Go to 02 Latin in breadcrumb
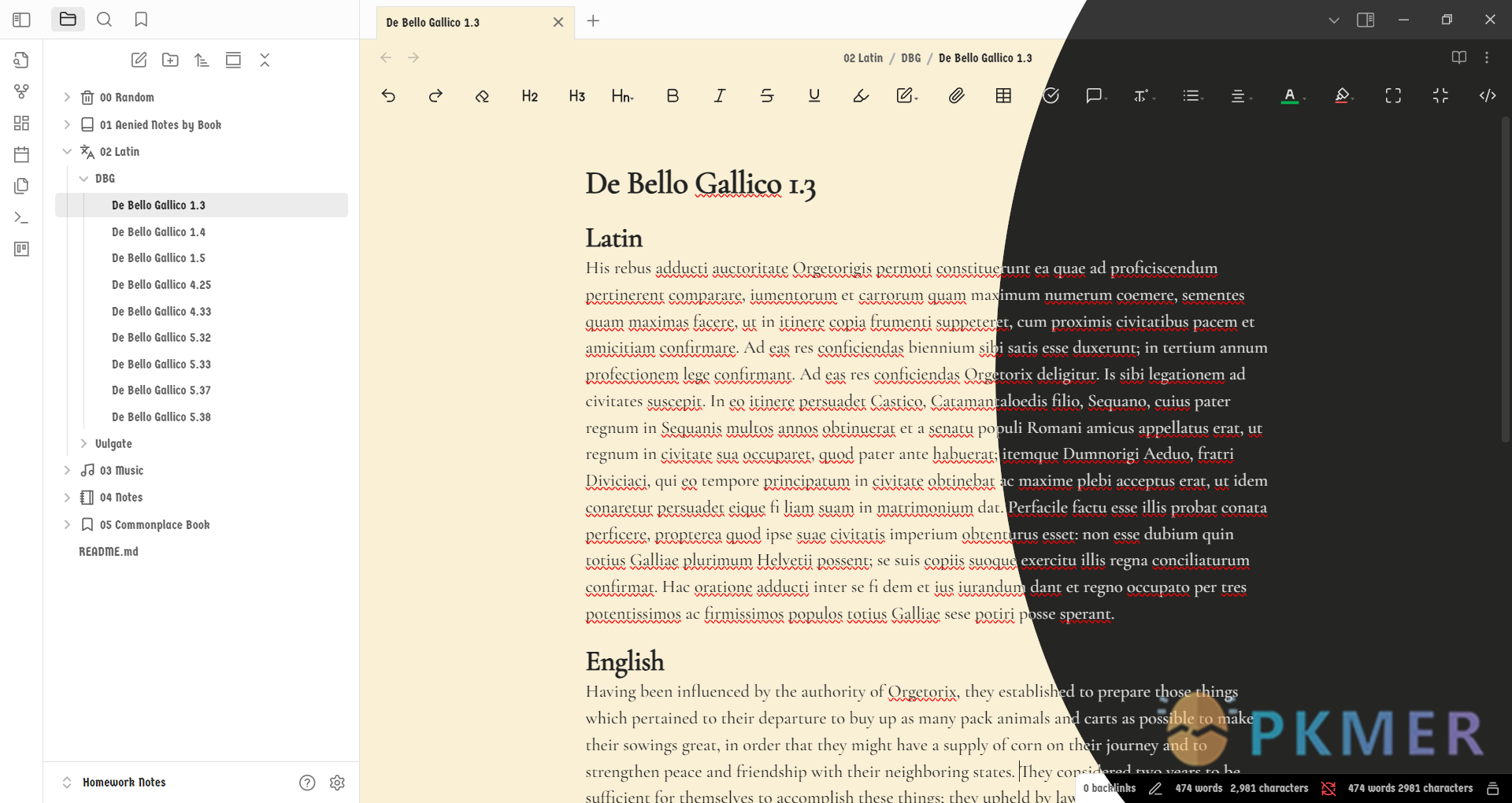 click(863, 58)
